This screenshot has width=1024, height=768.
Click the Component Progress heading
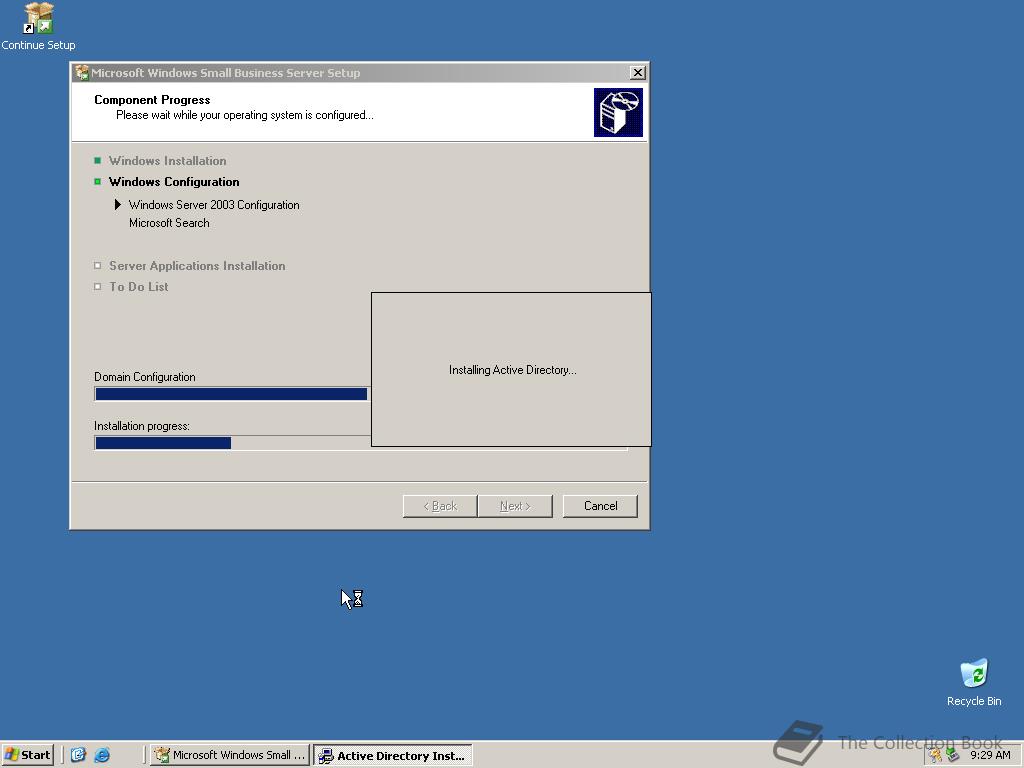tap(152, 100)
